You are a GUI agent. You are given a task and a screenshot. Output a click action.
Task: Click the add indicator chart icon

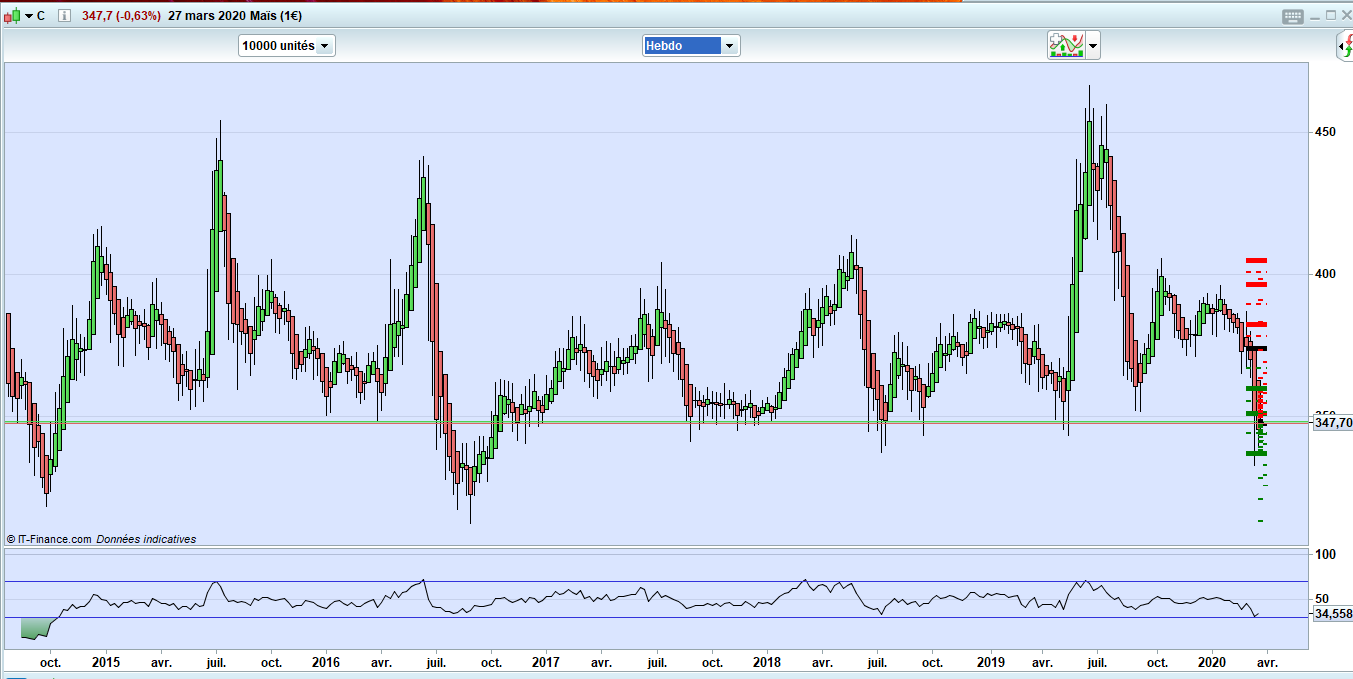(1066, 45)
